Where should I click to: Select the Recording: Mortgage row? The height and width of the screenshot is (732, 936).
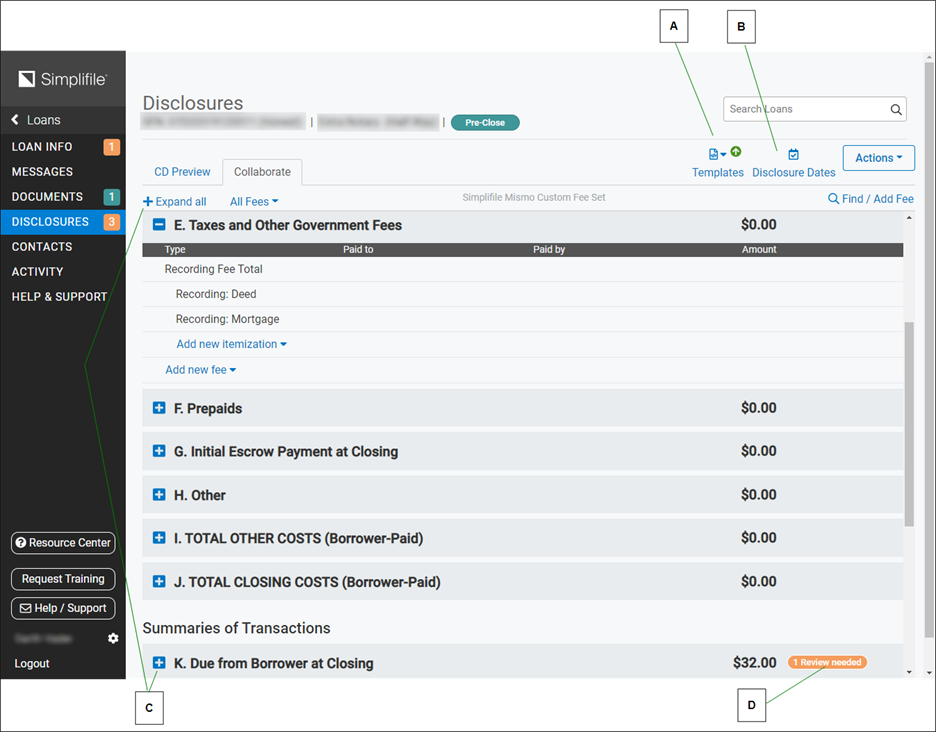pyautogui.click(x=522, y=319)
